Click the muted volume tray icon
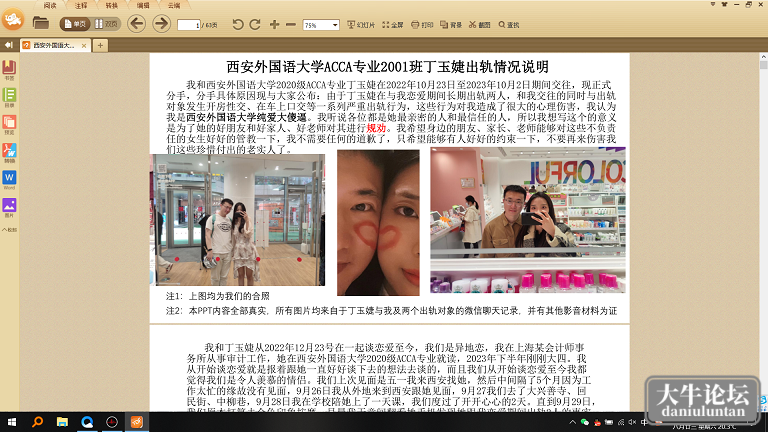 click(632, 422)
